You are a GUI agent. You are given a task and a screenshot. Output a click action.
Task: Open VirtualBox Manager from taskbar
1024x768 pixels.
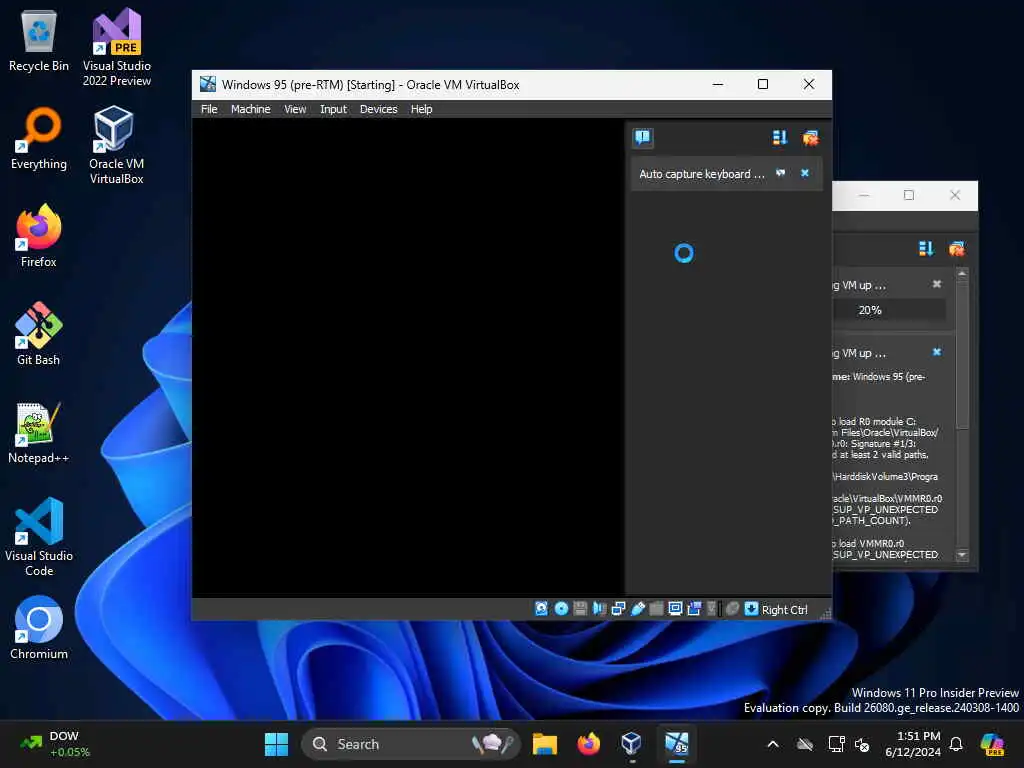[632, 744]
